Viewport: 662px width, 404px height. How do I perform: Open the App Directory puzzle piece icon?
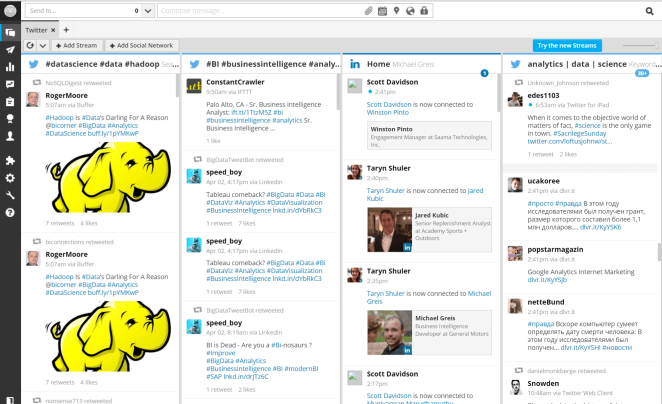click(10, 160)
